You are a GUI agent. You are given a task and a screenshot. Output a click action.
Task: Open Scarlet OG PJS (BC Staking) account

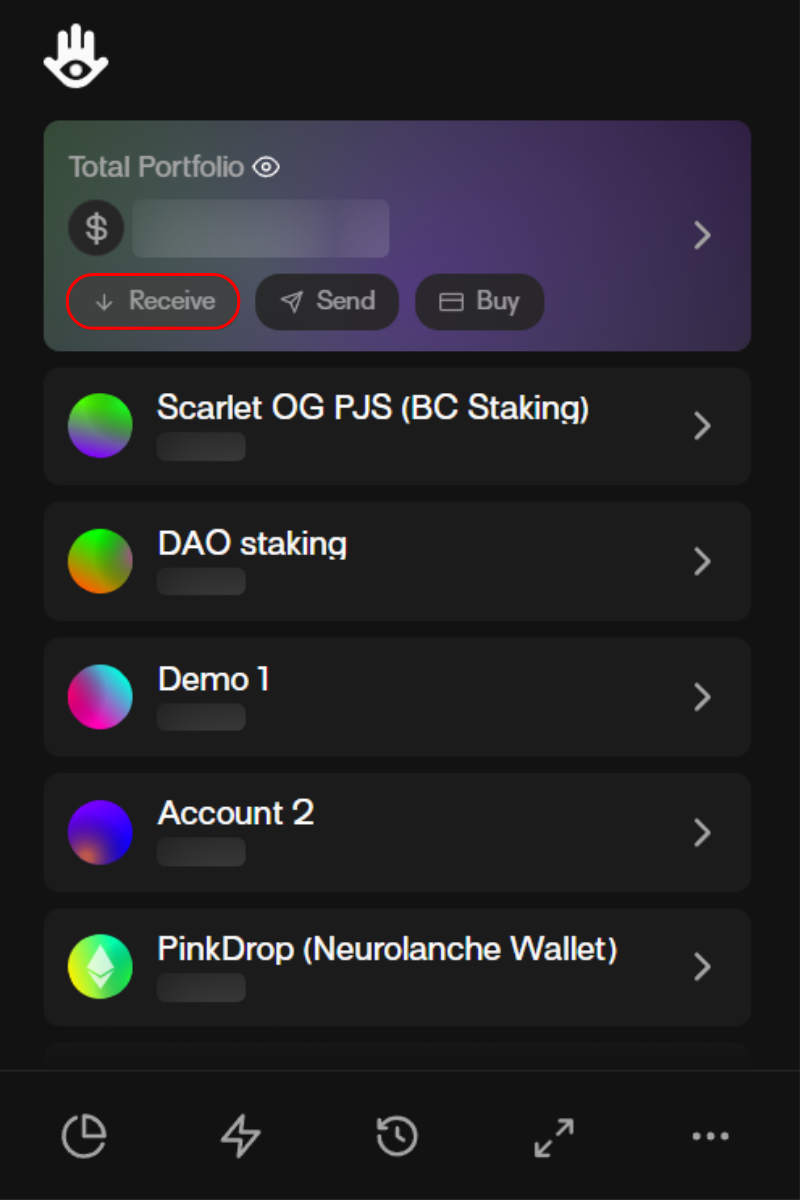(x=372, y=409)
